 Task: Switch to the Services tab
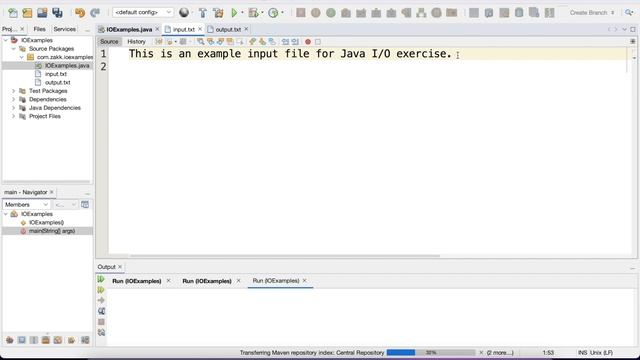[64, 29]
